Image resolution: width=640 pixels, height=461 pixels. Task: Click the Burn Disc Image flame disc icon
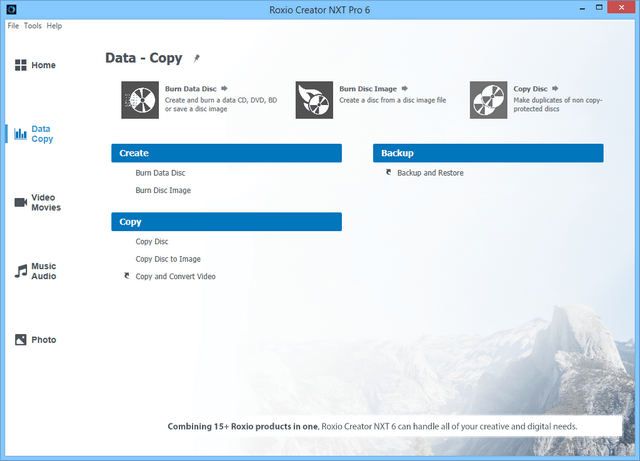pos(314,100)
